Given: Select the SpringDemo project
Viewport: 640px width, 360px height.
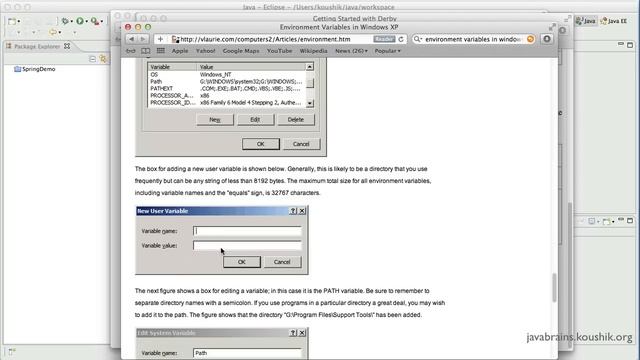Looking at the screenshot, I should point(35,69).
